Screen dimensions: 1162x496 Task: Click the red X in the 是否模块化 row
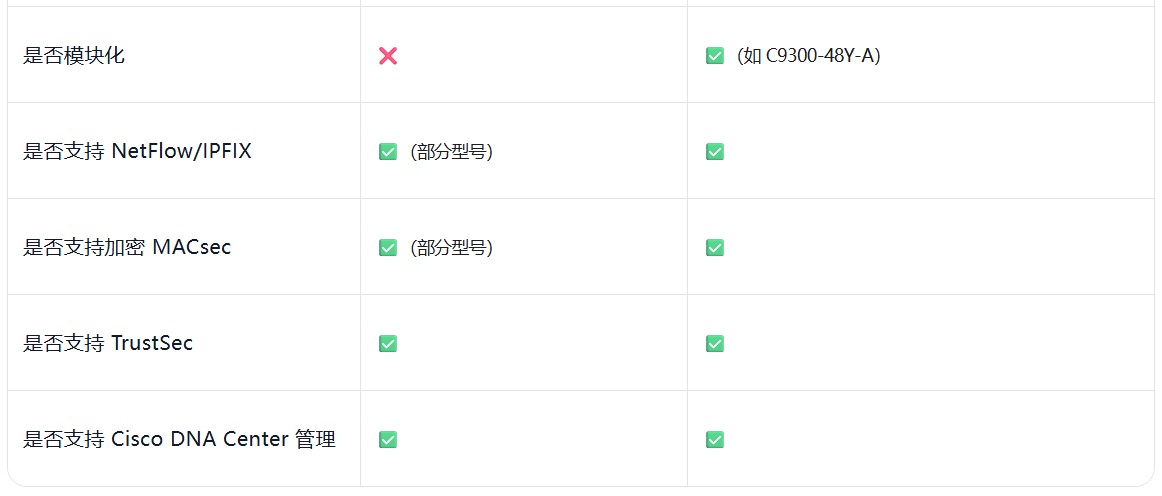pos(388,56)
